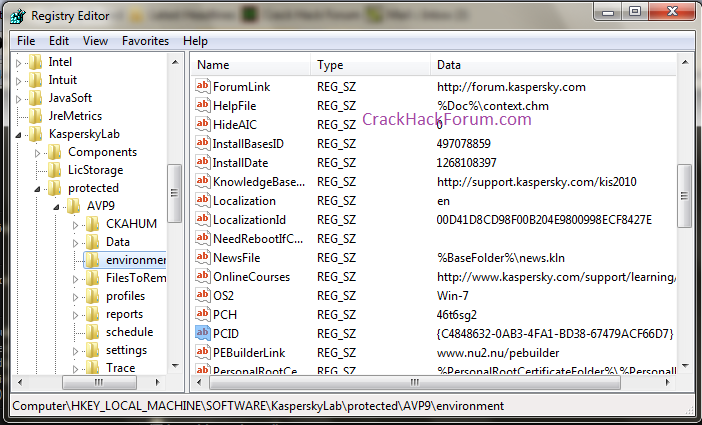Image resolution: width=702 pixels, height=425 pixels.
Task: Click values pane scroll right arrow
Action: [668, 382]
